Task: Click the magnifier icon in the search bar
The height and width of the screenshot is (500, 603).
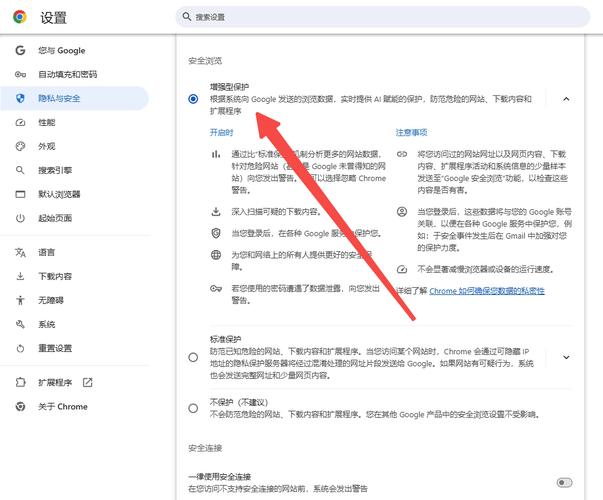Action: 187,17
